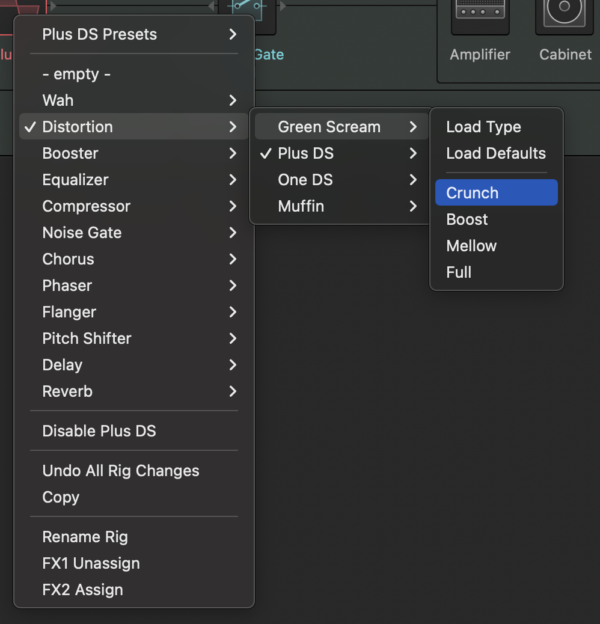
Task: Expand chevron beside Wah
Action: (x=233, y=100)
